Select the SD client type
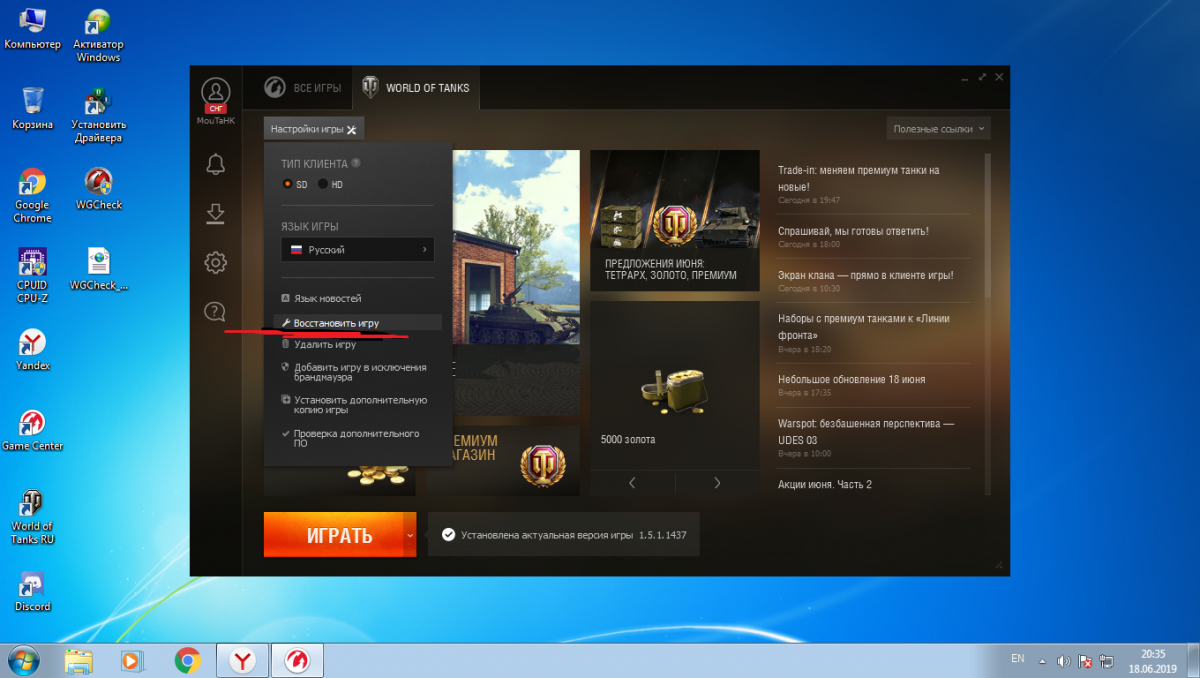Screen dimensions: 1200x678 point(295,184)
